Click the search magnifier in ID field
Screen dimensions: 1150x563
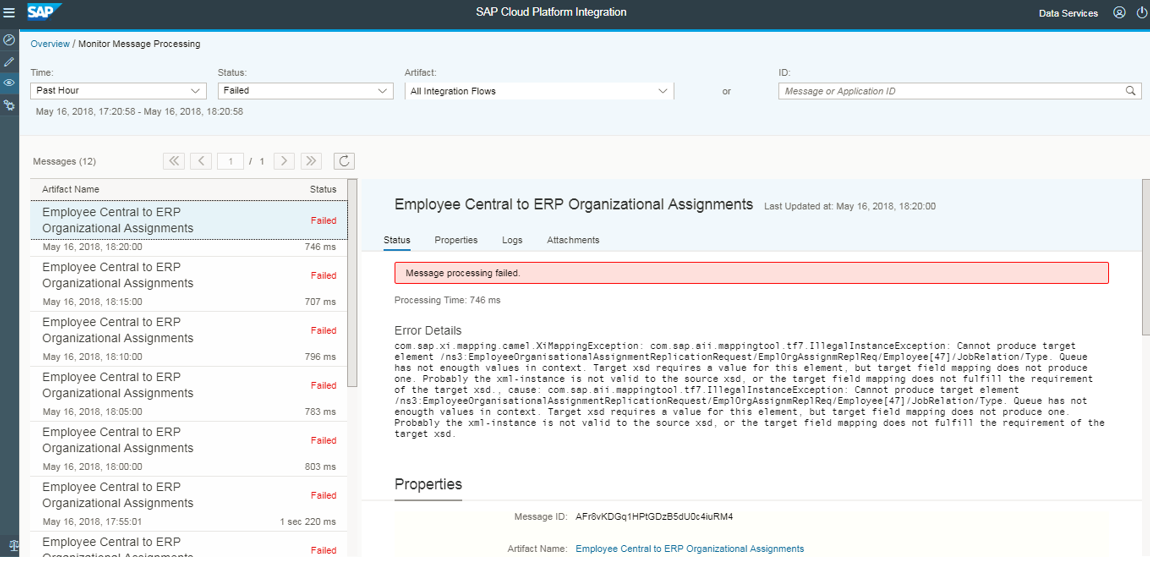pyautogui.click(x=1130, y=91)
